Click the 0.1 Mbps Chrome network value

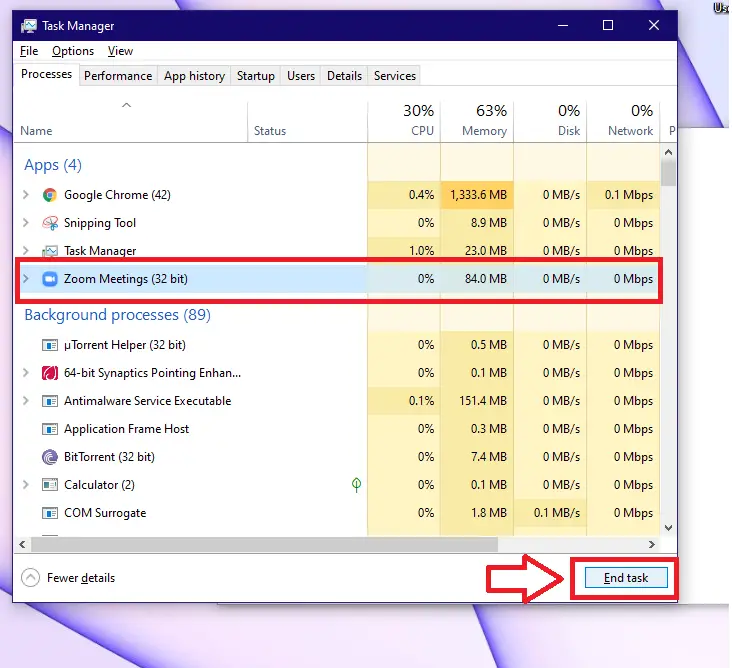pyautogui.click(x=629, y=195)
